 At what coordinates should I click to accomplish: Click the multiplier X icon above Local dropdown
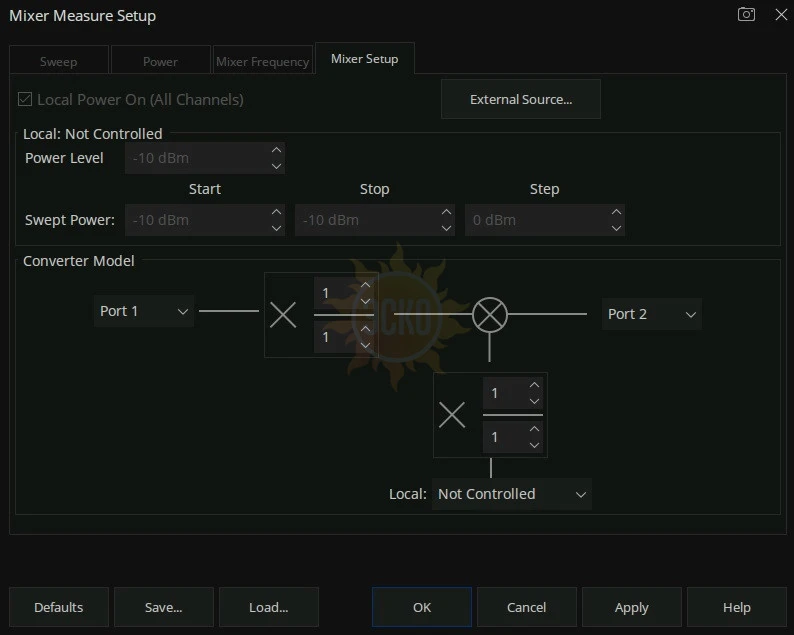point(452,415)
